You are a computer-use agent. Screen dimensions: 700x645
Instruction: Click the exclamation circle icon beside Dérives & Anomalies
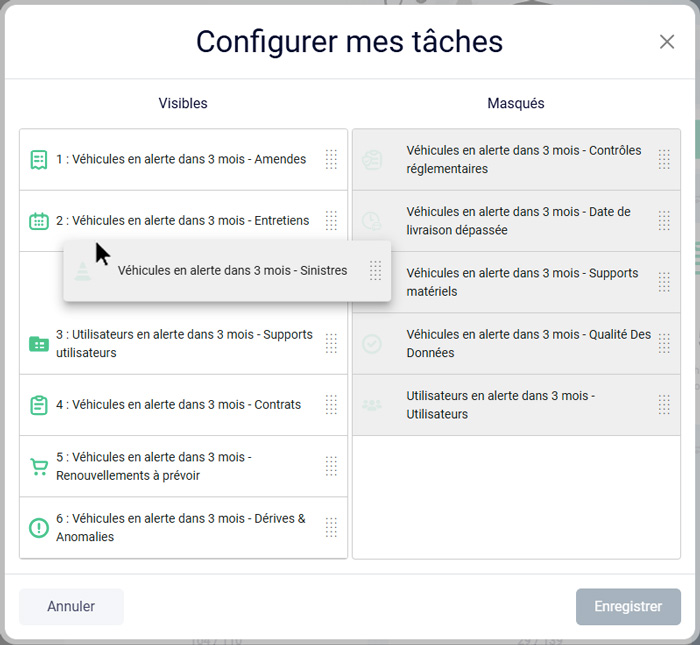click(x=39, y=528)
